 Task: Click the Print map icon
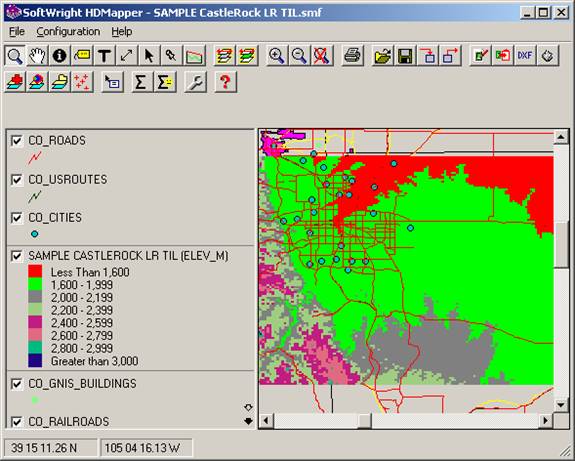[x=352, y=56]
